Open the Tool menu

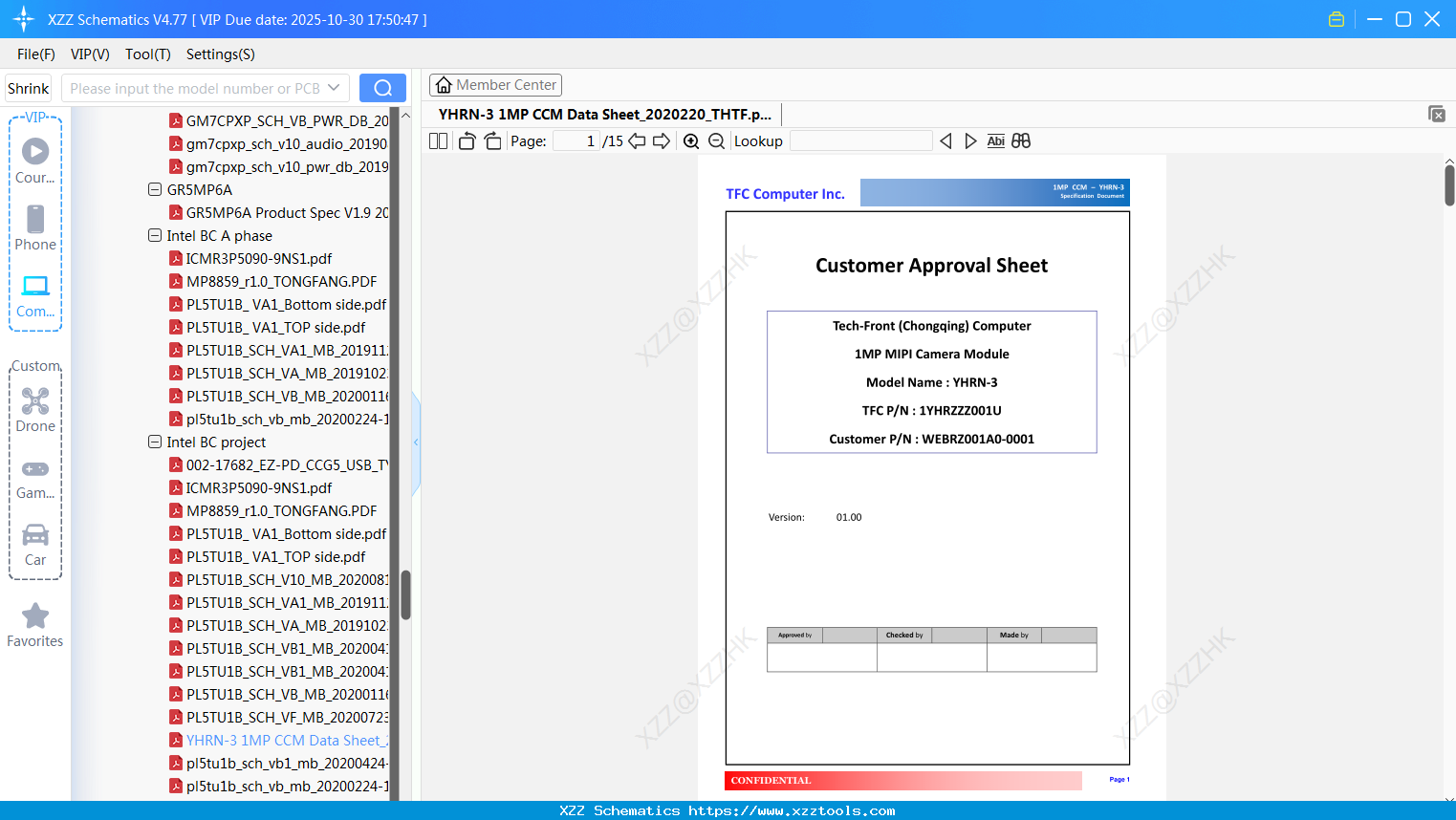coord(148,54)
